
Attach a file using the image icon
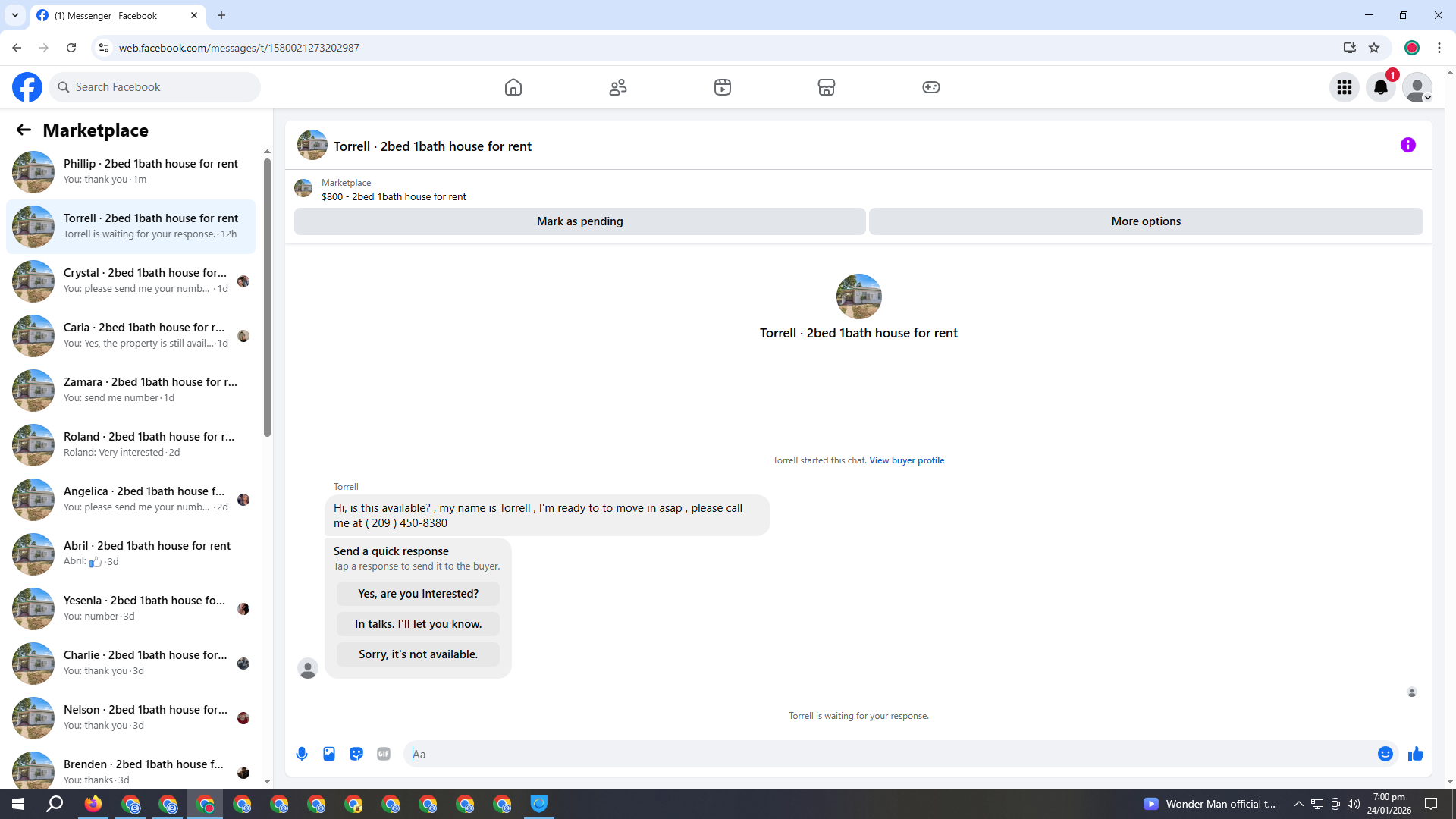click(329, 754)
